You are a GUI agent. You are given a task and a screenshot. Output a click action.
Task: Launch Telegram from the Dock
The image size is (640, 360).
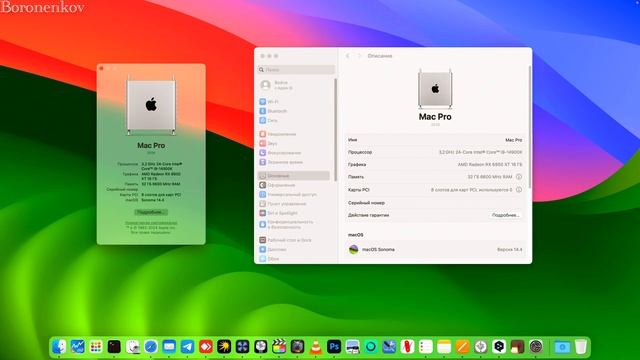click(x=187, y=347)
